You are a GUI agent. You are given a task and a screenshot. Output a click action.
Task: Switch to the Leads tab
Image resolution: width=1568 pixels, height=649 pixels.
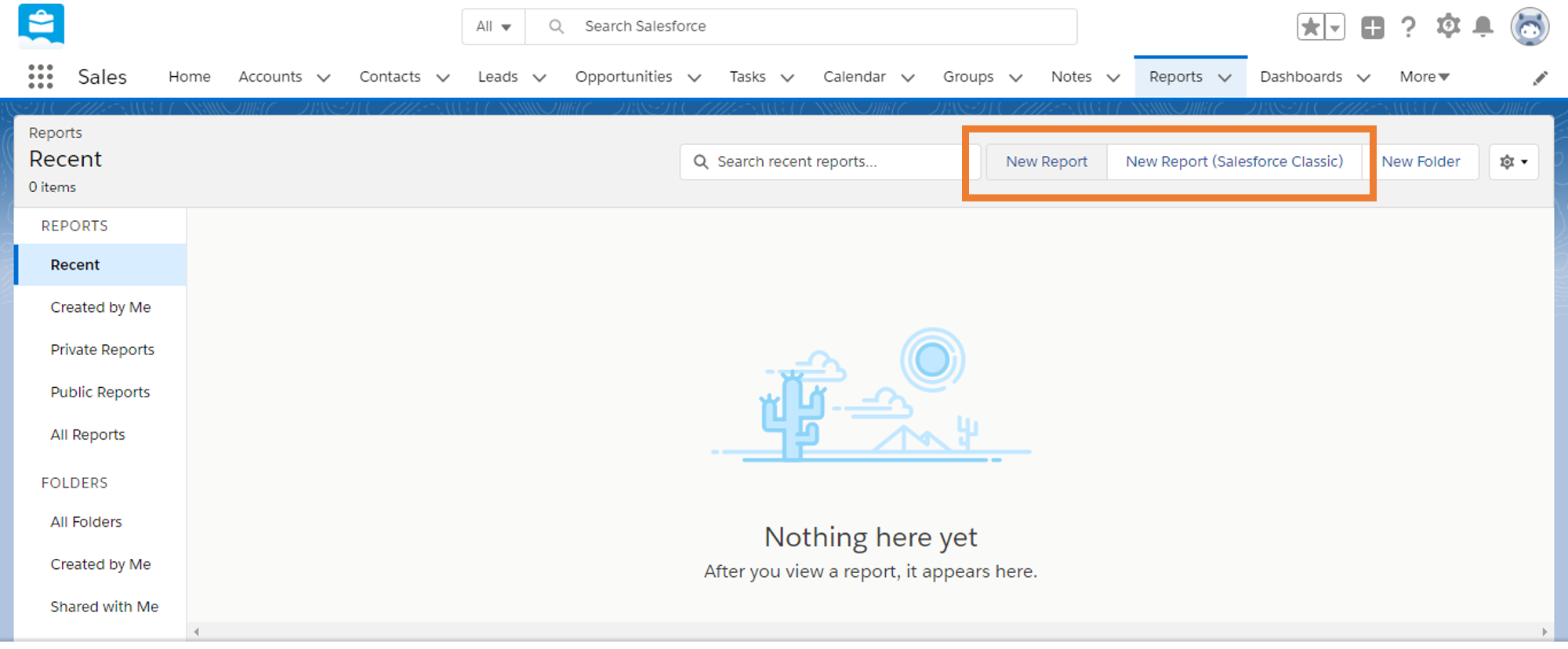click(498, 77)
